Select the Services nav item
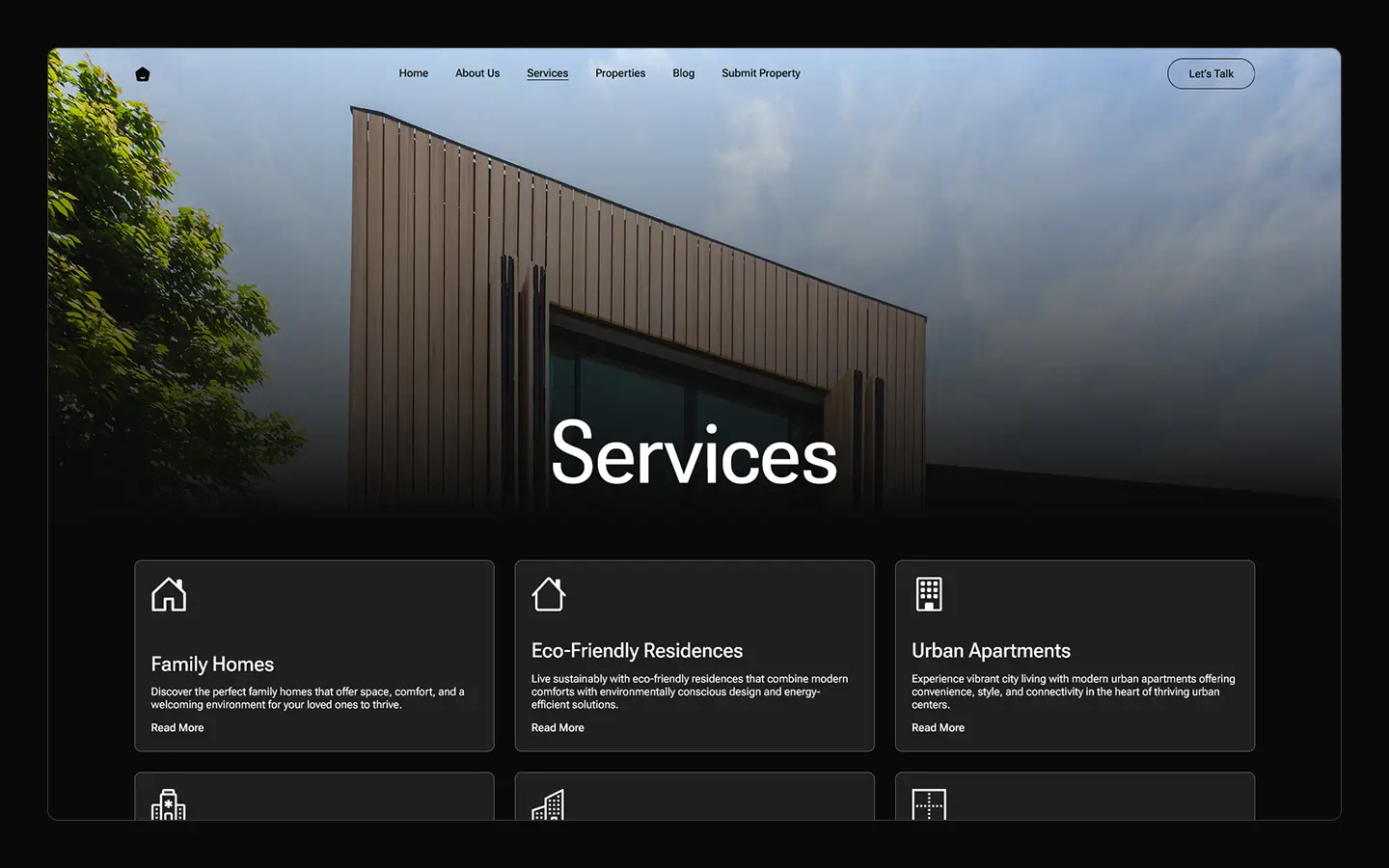Viewport: 1389px width, 868px height. [x=548, y=73]
